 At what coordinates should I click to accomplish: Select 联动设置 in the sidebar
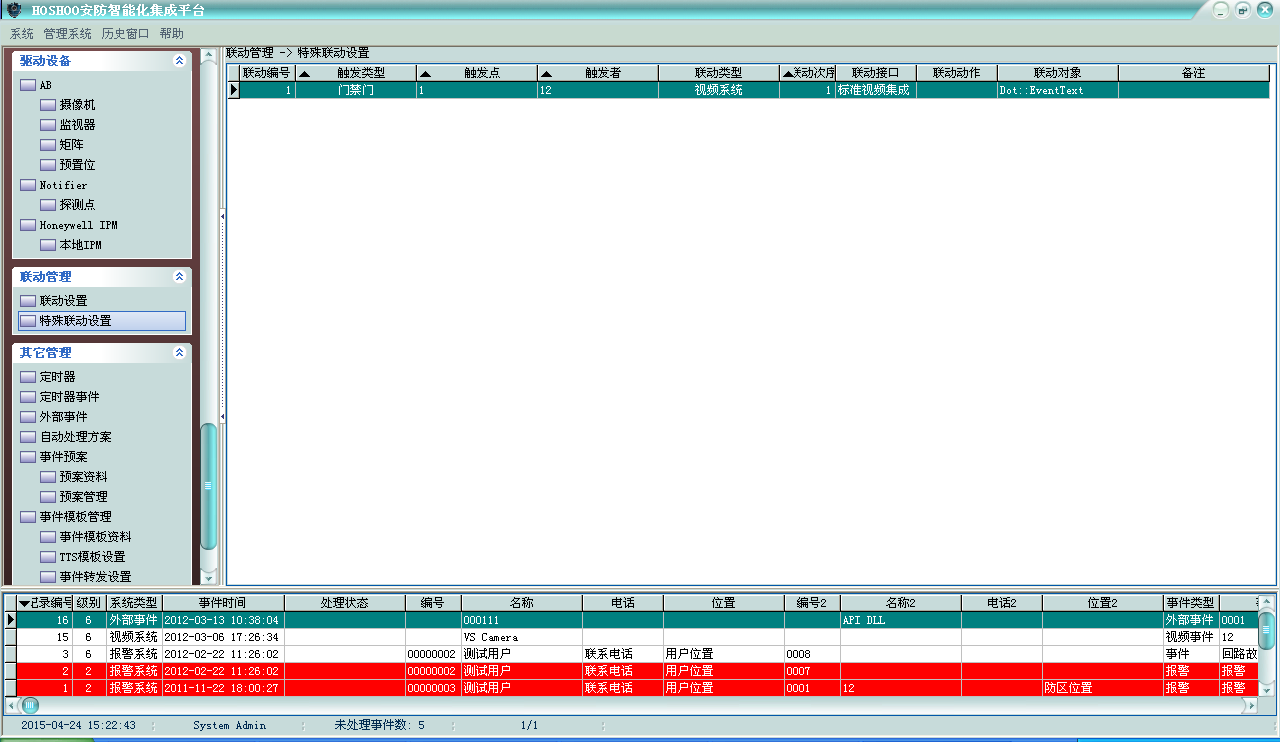point(63,301)
